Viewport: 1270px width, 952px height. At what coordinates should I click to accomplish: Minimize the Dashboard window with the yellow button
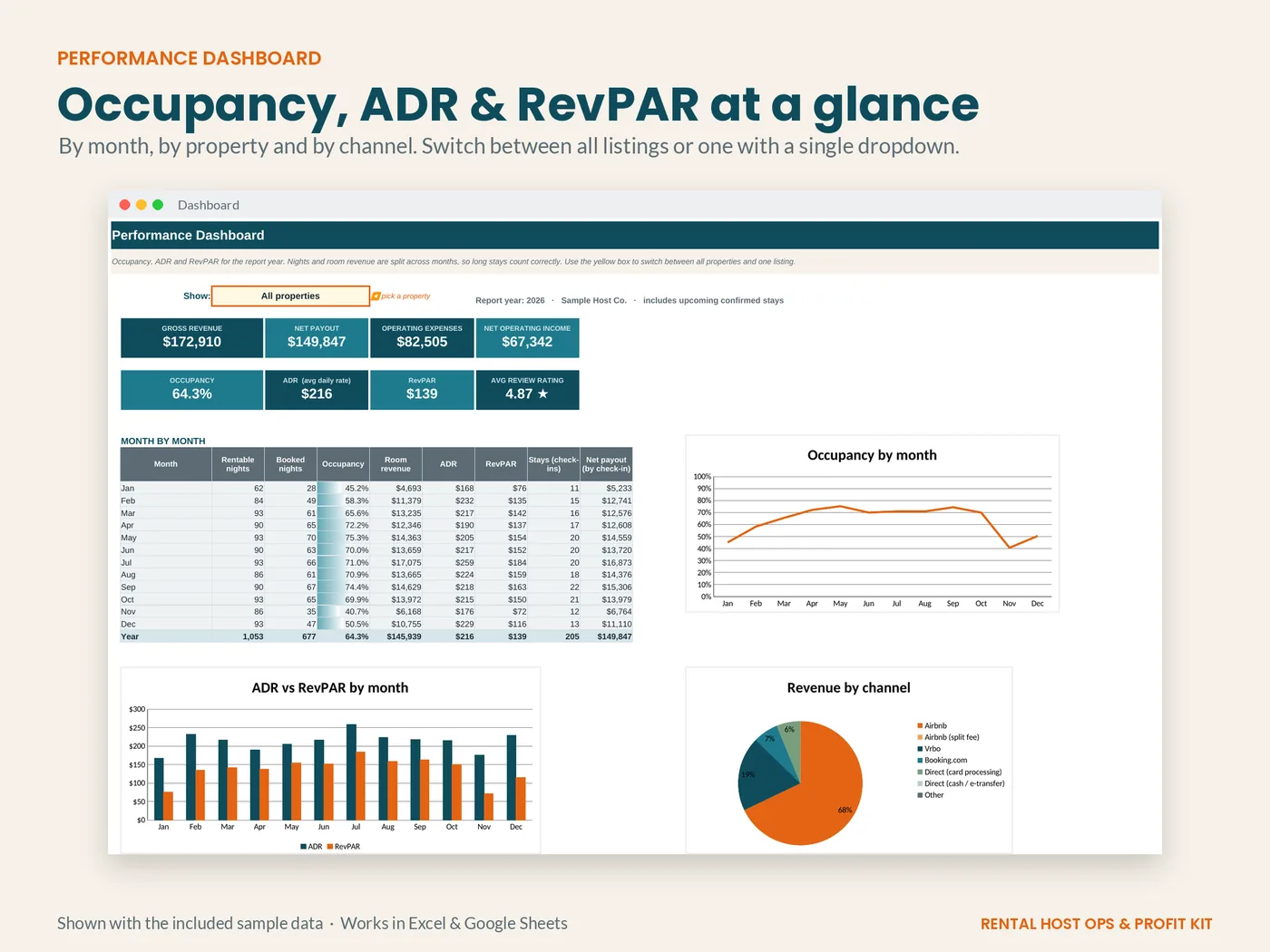[142, 205]
